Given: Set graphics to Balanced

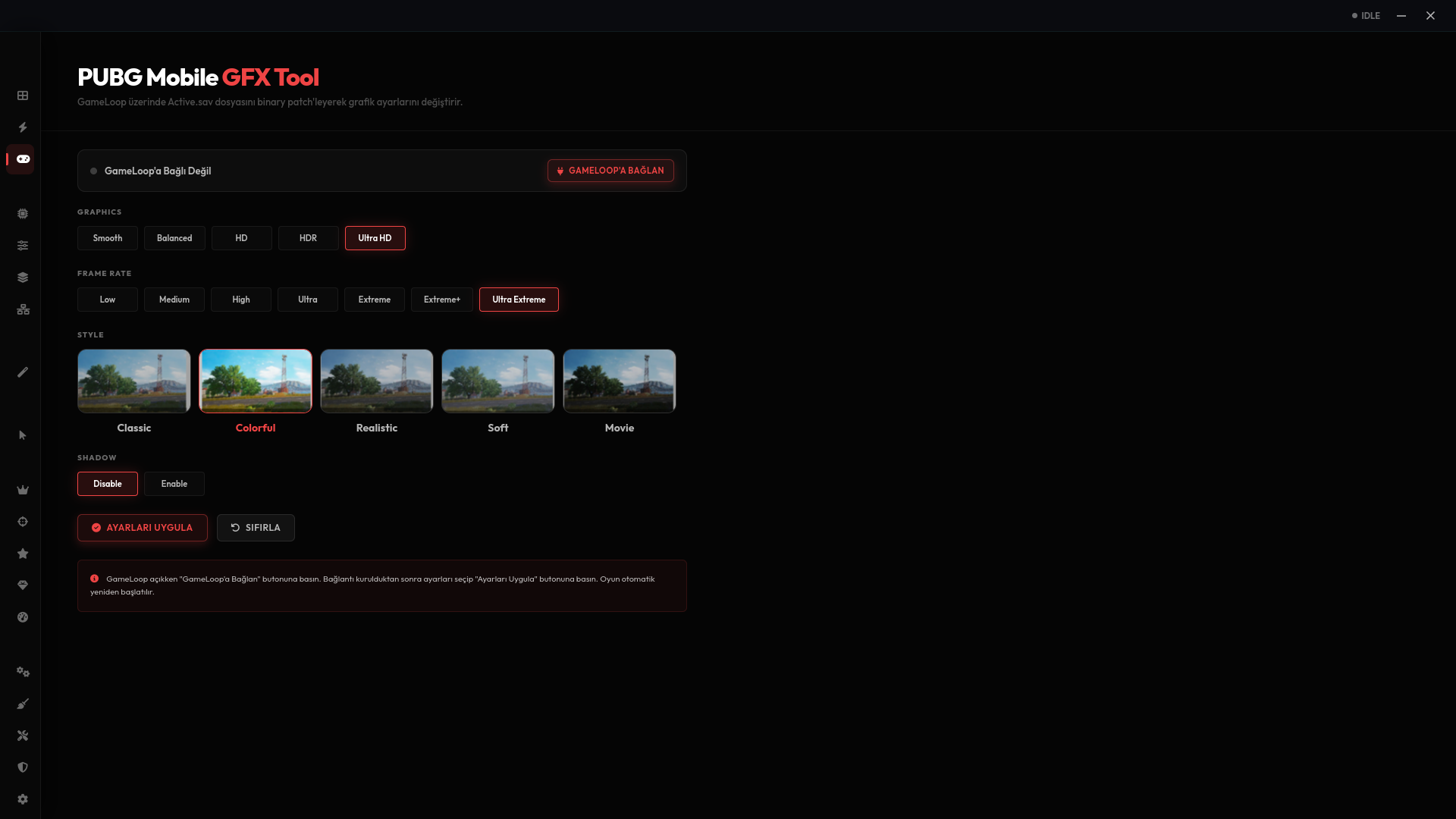Looking at the screenshot, I should tap(174, 238).
